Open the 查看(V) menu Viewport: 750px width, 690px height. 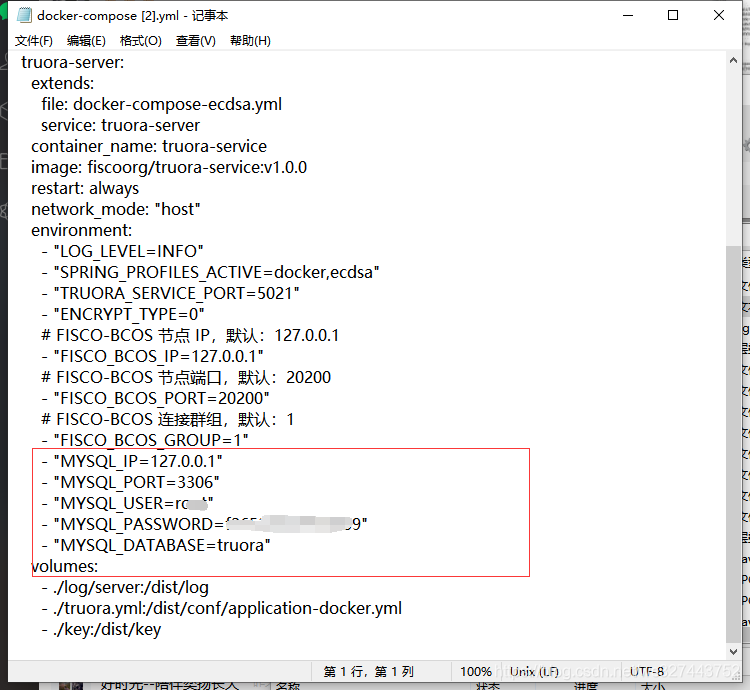coord(196,41)
